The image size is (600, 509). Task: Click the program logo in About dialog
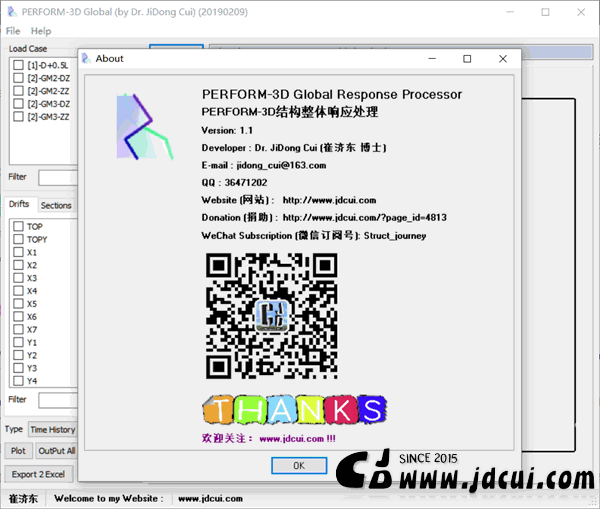click(145, 127)
